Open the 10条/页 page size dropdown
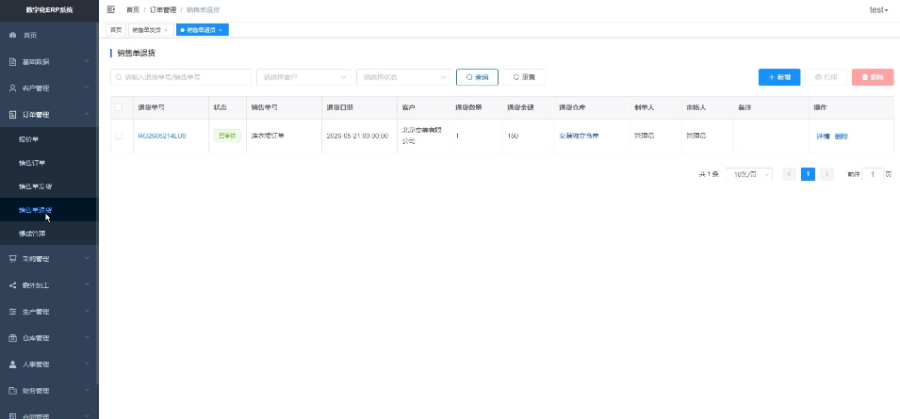 pos(749,174)
